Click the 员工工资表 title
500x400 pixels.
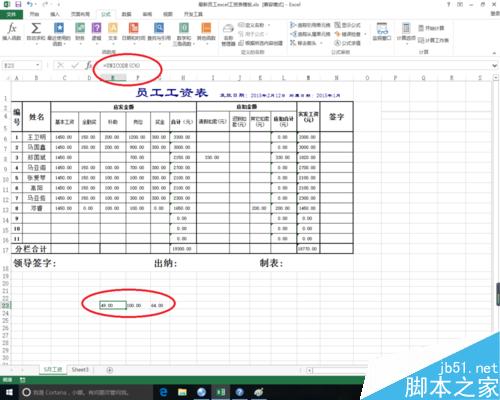(172, 92)
